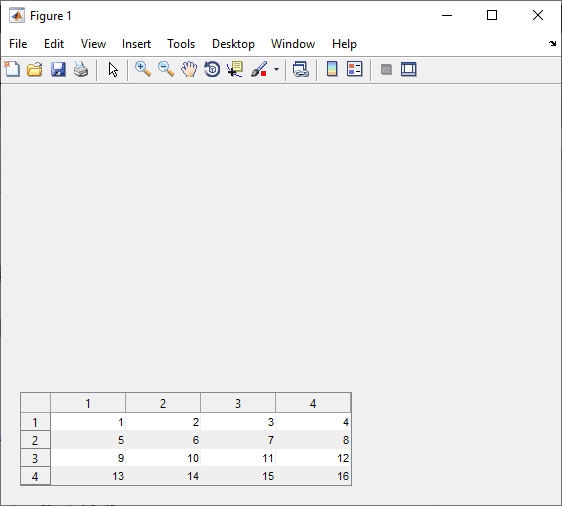Click the cell containing value 16
The width and height of the screenshot is (562, 506).
[313, 476]
